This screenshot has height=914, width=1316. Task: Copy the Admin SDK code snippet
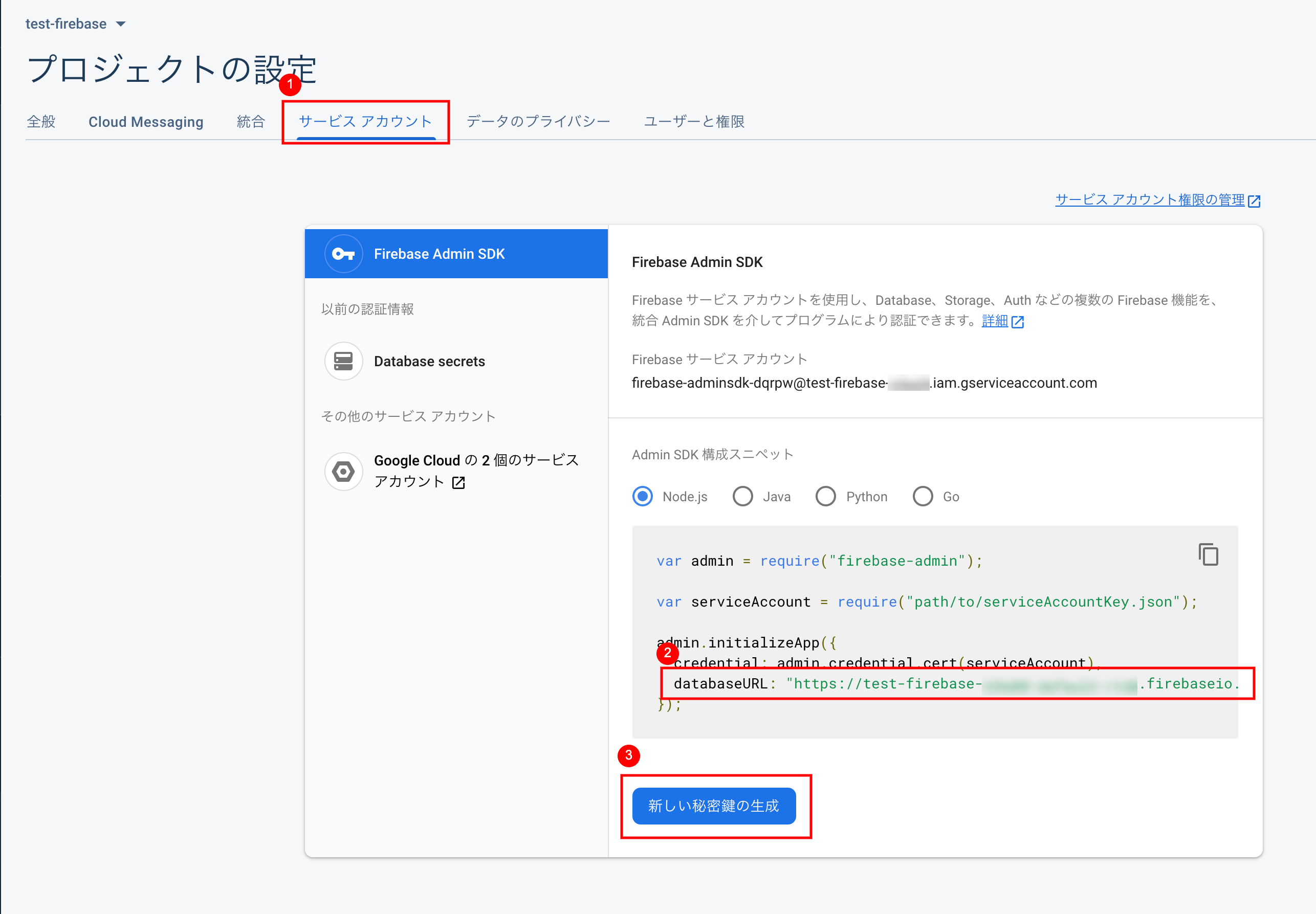point(1208,554)
